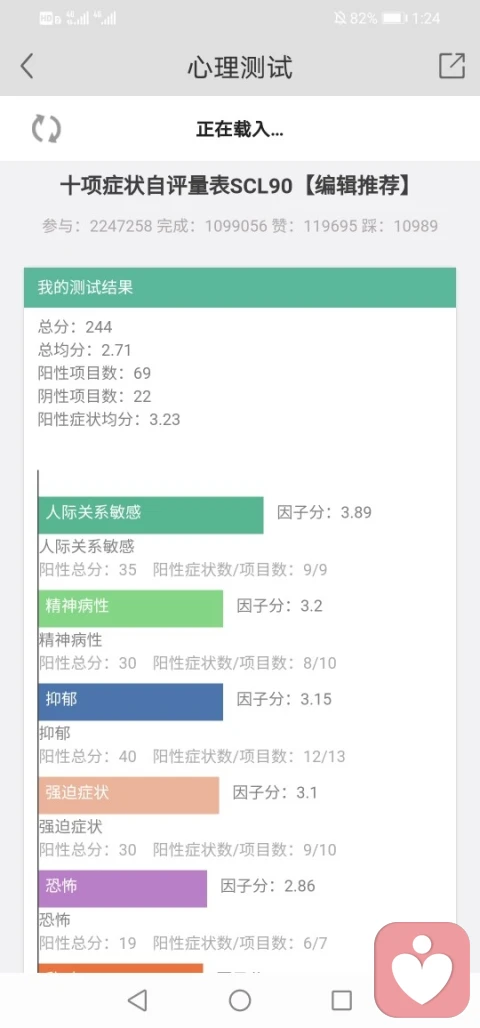The width and height of the screenshot is (480, 1028).
Task: Open recent apps square button
Action: pyautogui.click(x=342, y=1000)
